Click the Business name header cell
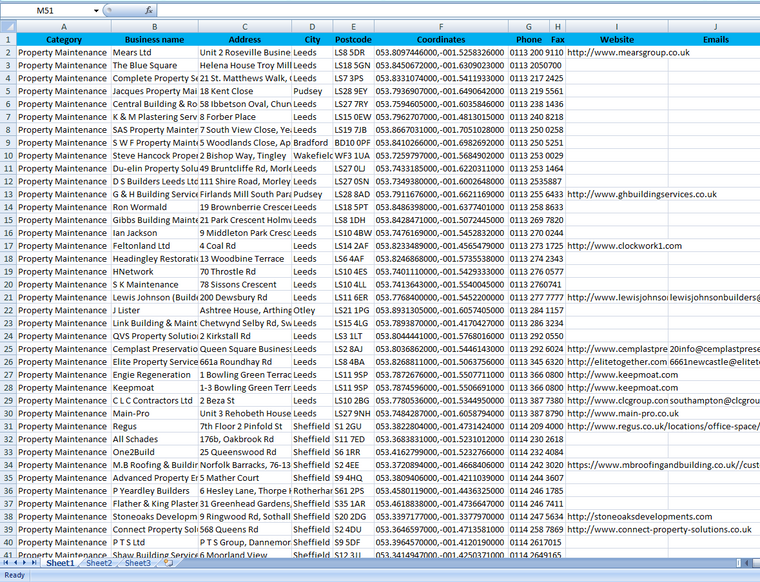Image resolution: width=760 pixels, height=582 pixels. pos(155,40)
